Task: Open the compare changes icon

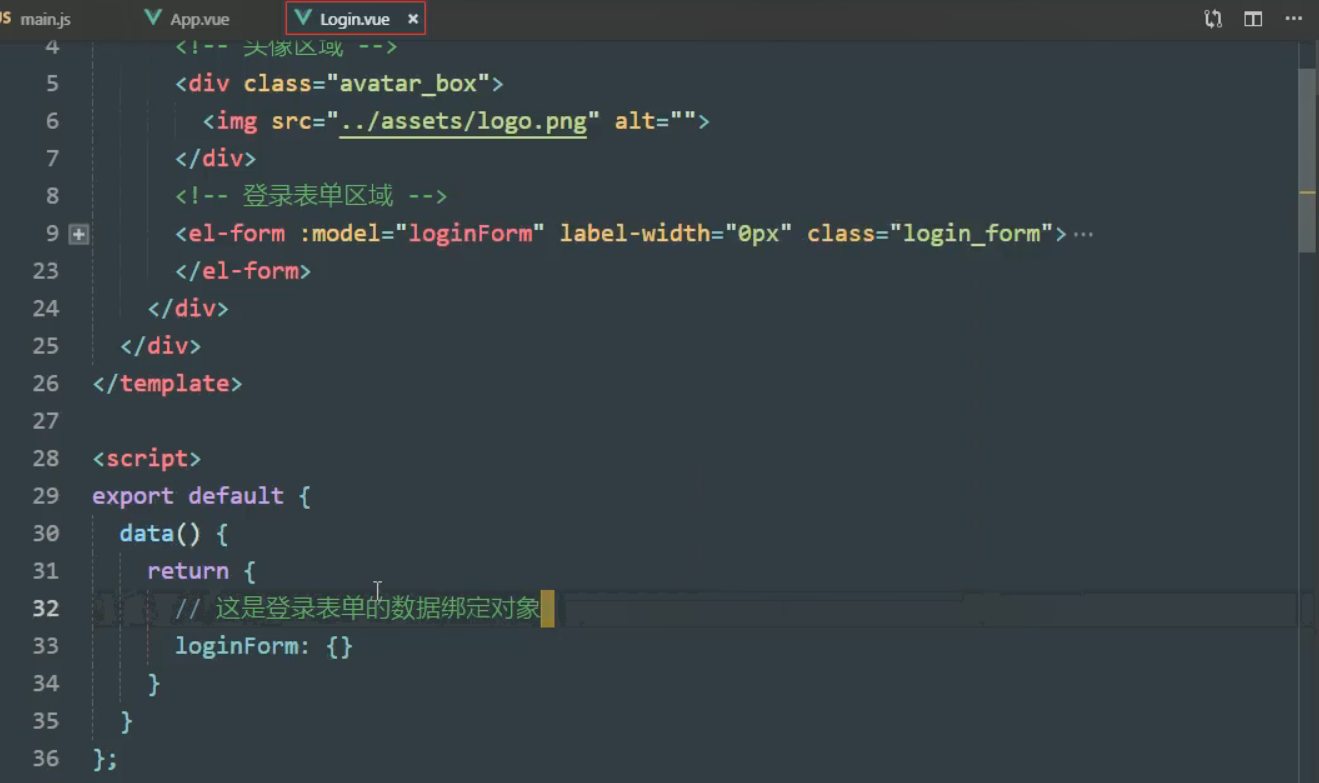Action: (x=1213, y=19)
